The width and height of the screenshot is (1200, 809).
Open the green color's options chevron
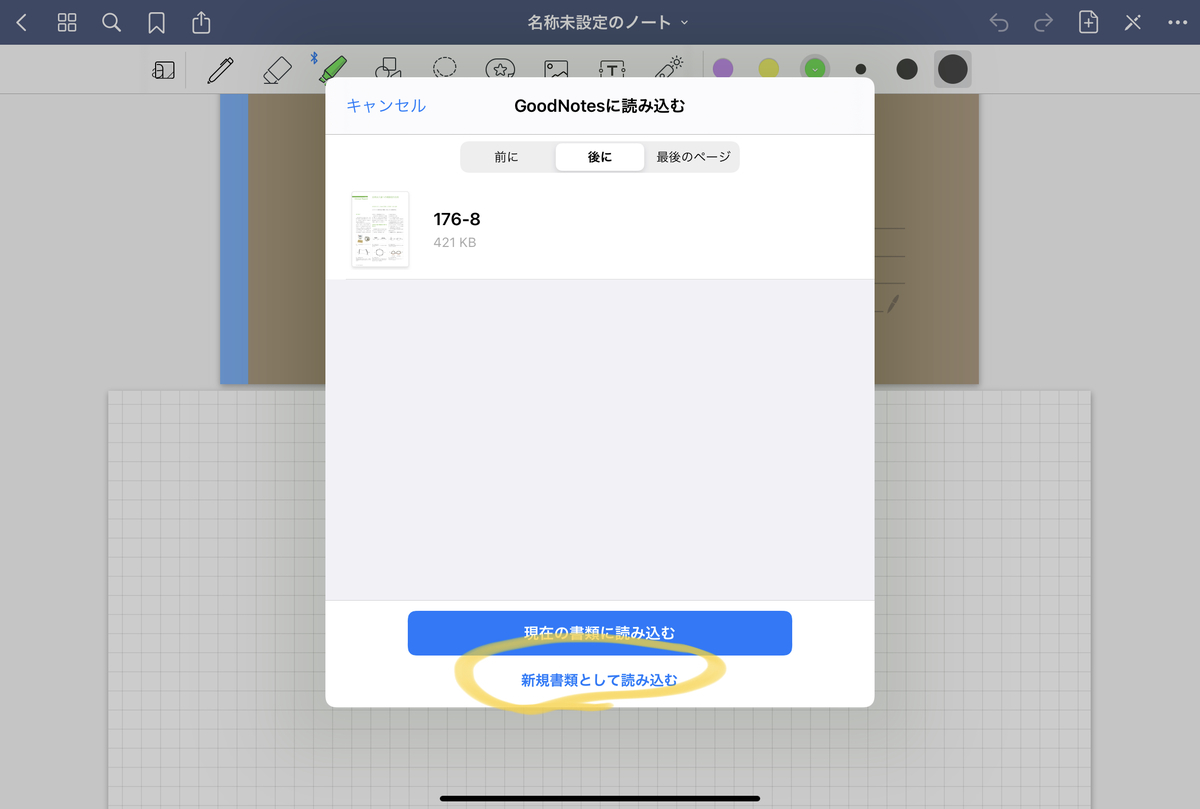[x=815, y=69]
